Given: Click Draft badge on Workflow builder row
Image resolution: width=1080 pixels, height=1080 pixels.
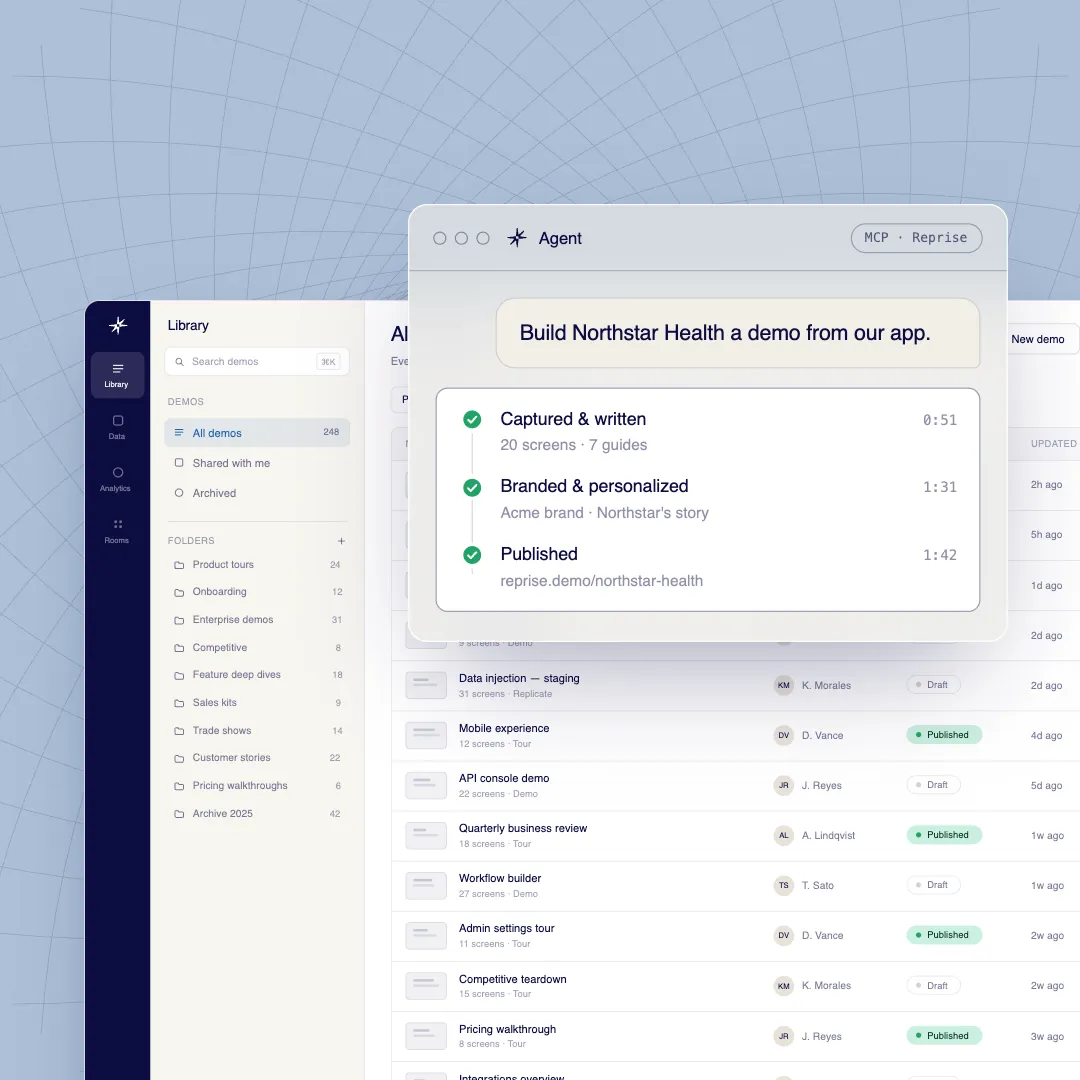Looking at the screenshot, I should 933,885.
